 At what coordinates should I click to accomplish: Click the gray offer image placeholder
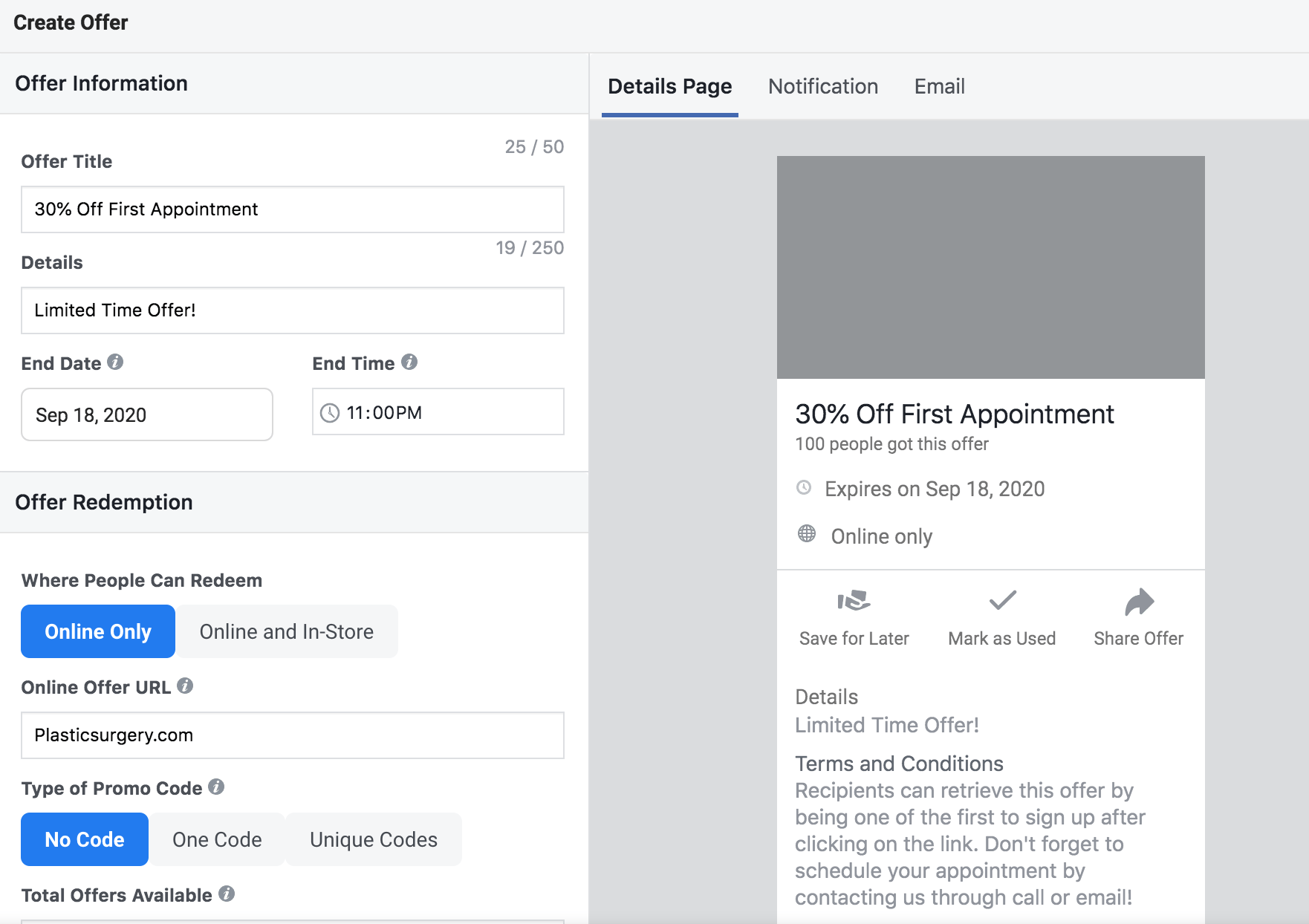click(x=991, y=267)
